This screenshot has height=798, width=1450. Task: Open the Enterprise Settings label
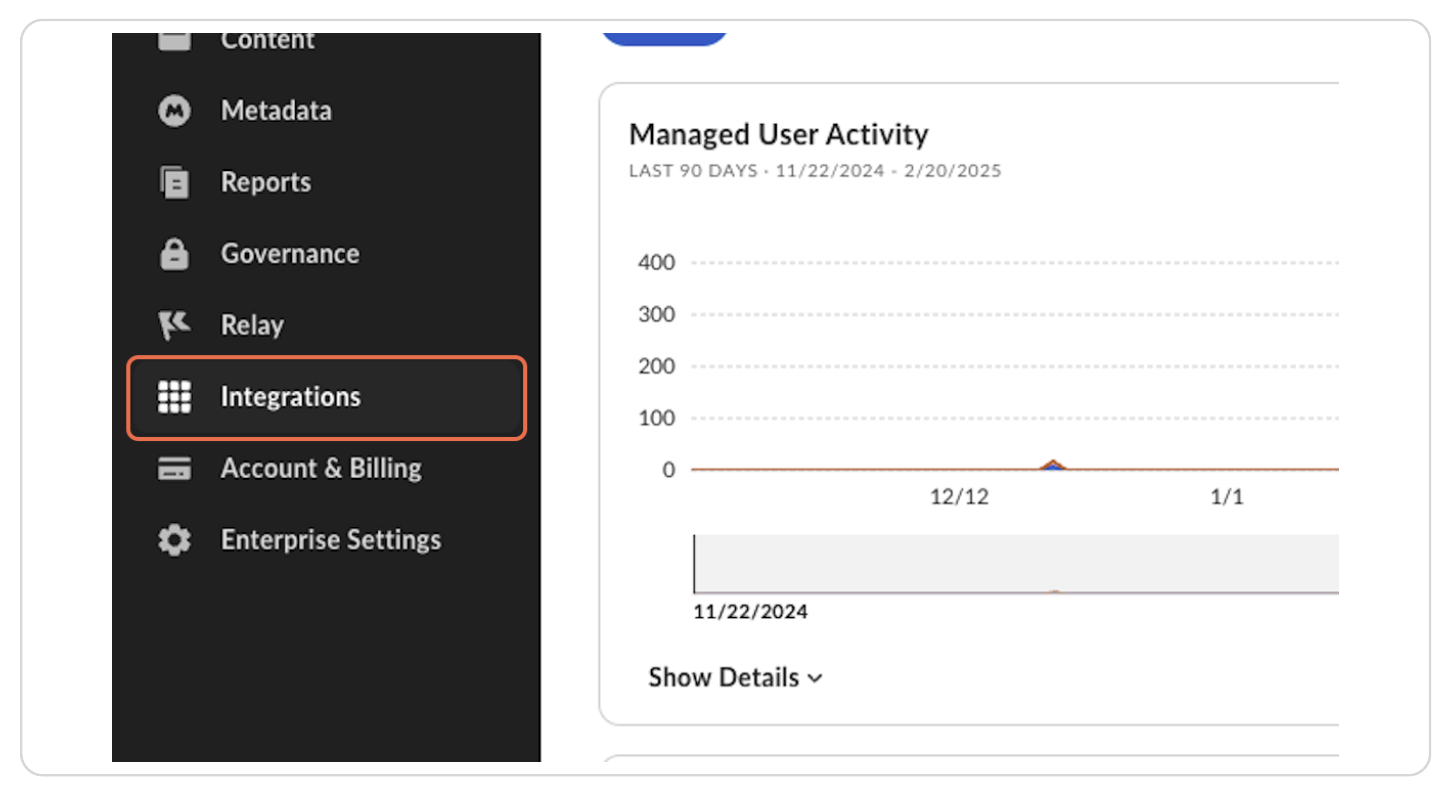click(x=331, y=541)
